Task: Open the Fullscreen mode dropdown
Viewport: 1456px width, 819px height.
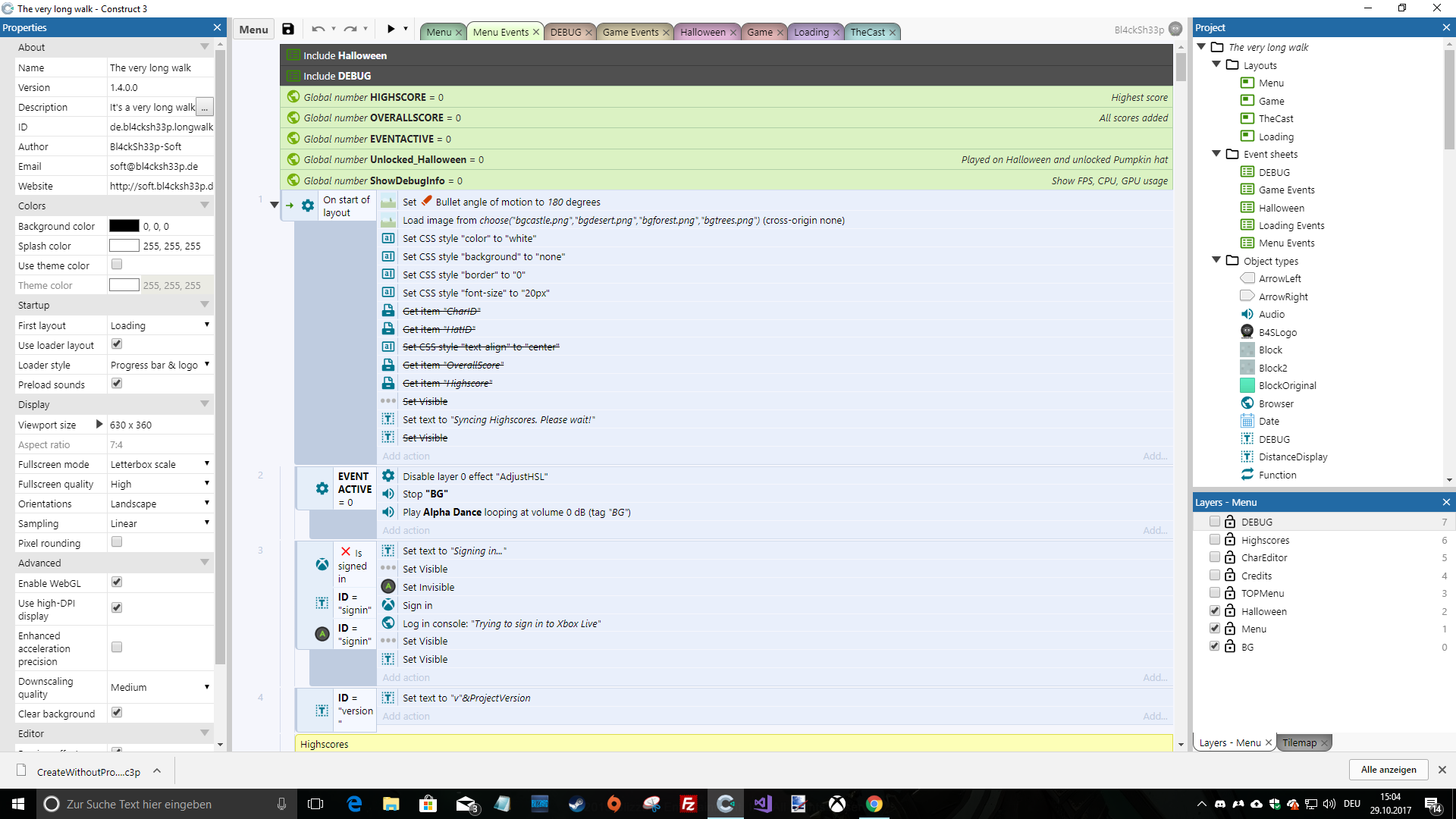Action: click(160, 464)
